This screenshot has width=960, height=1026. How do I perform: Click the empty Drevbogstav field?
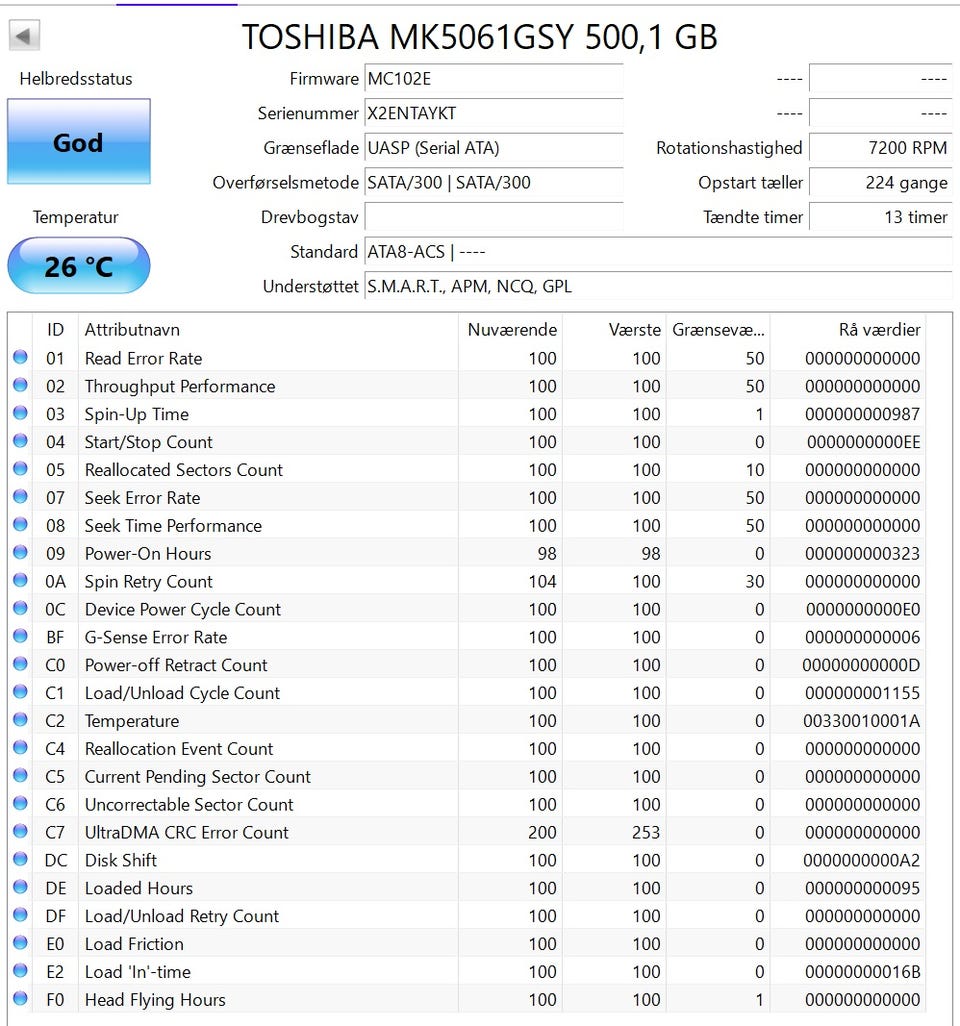(493, 217)
